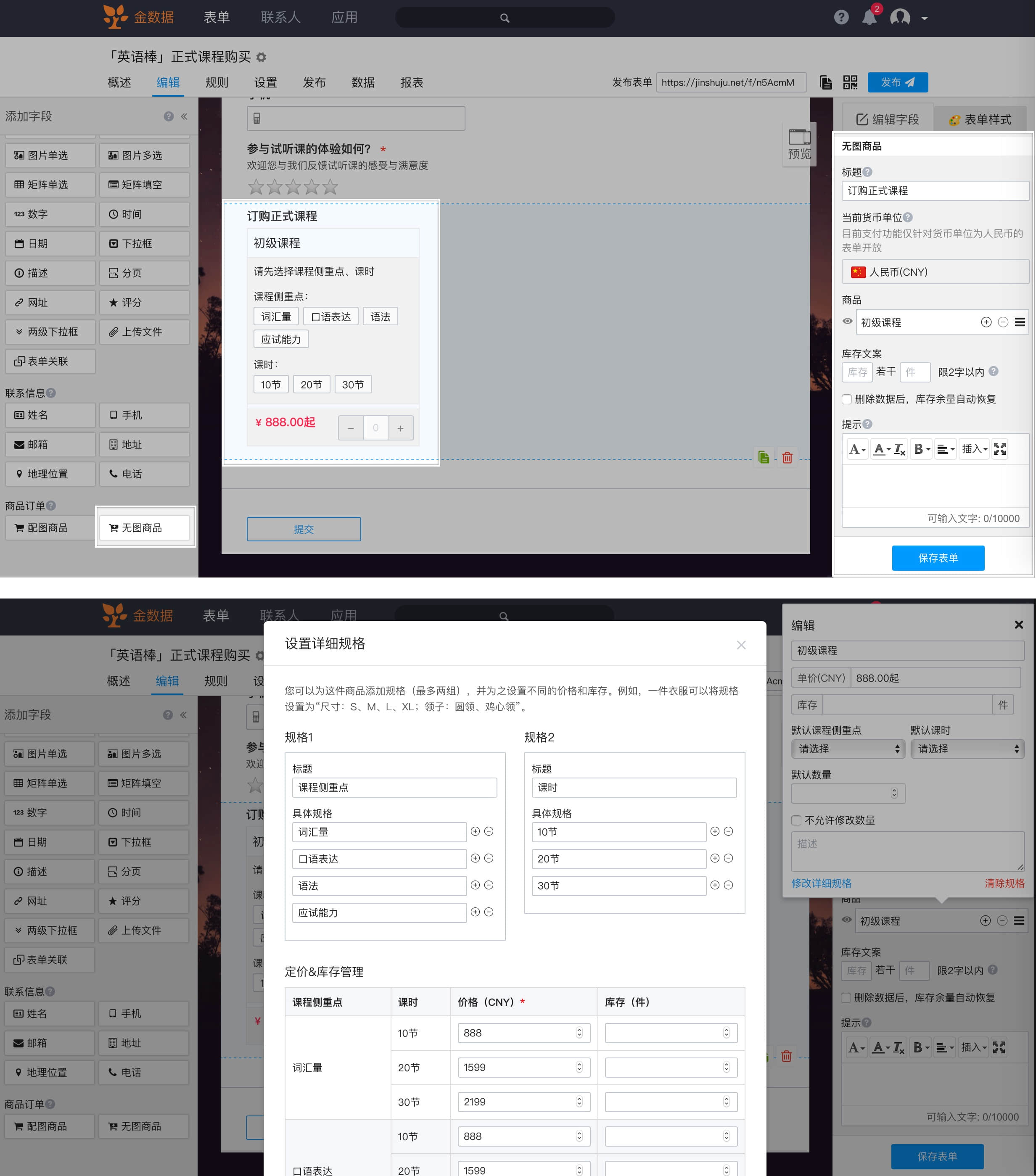Click the 课程侧重点 spec title input

click(x=394, y=788)
